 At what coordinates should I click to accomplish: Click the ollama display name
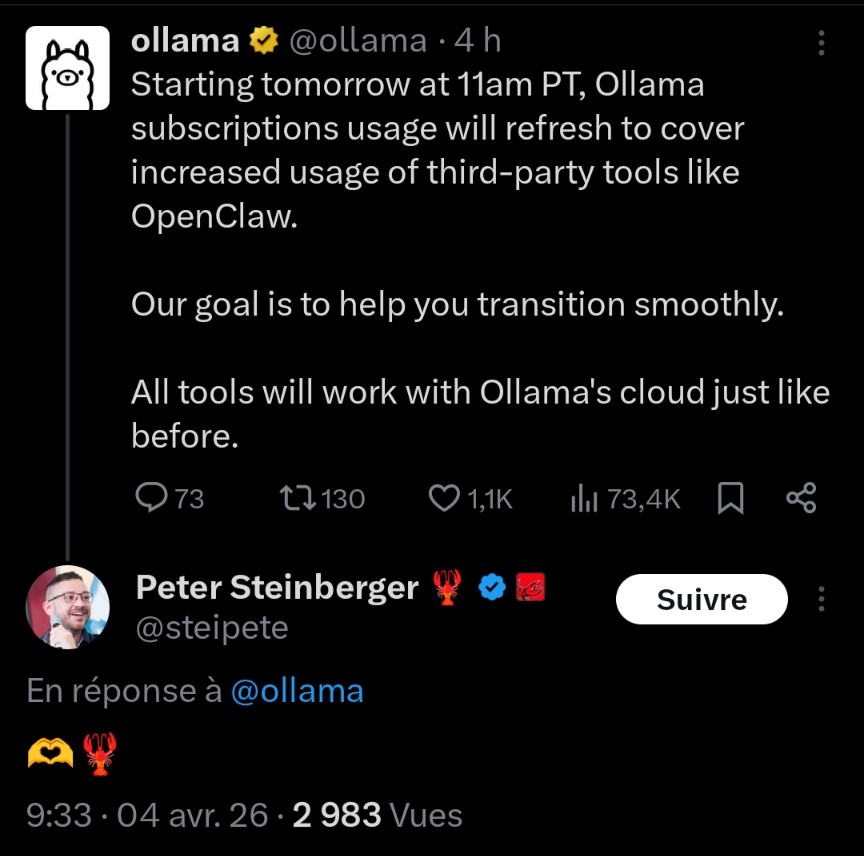(185, 41)
